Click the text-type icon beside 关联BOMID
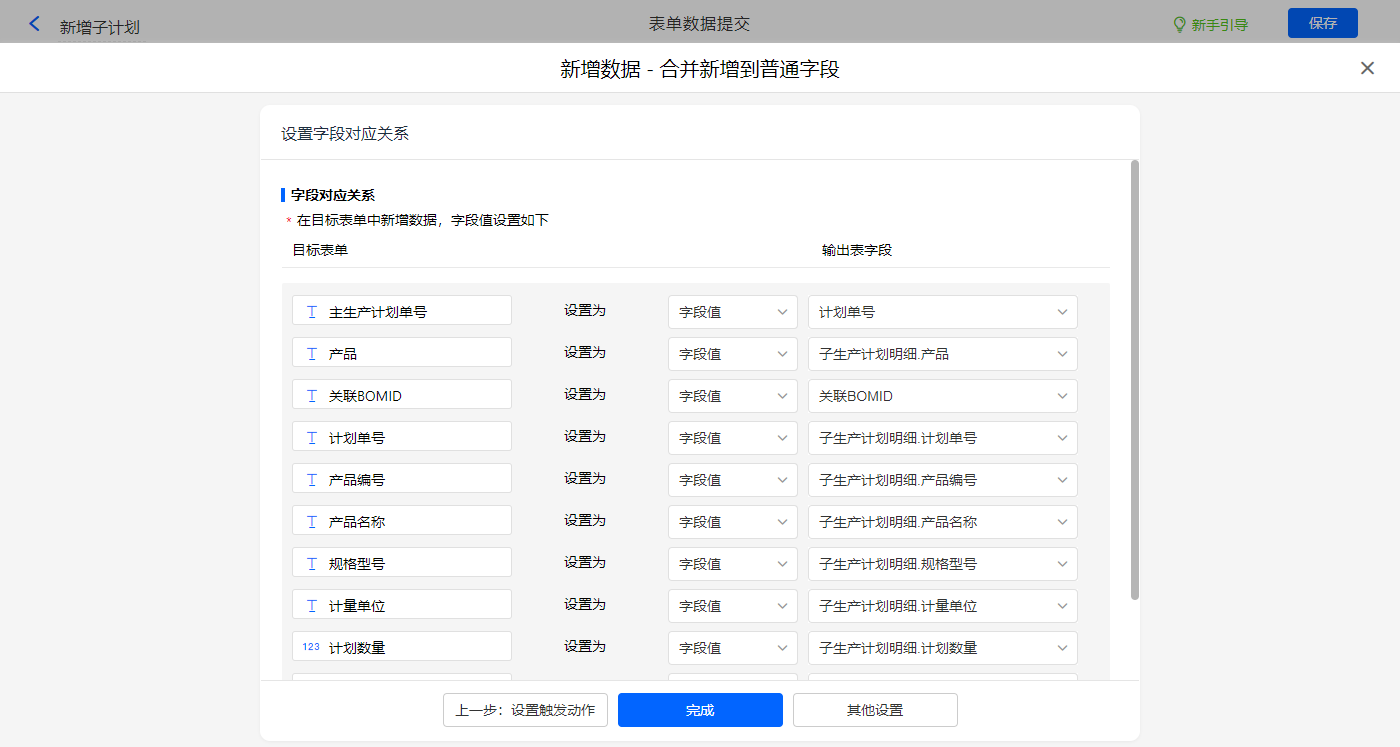This screenshot has height=747, width=1400. point(312,396)
